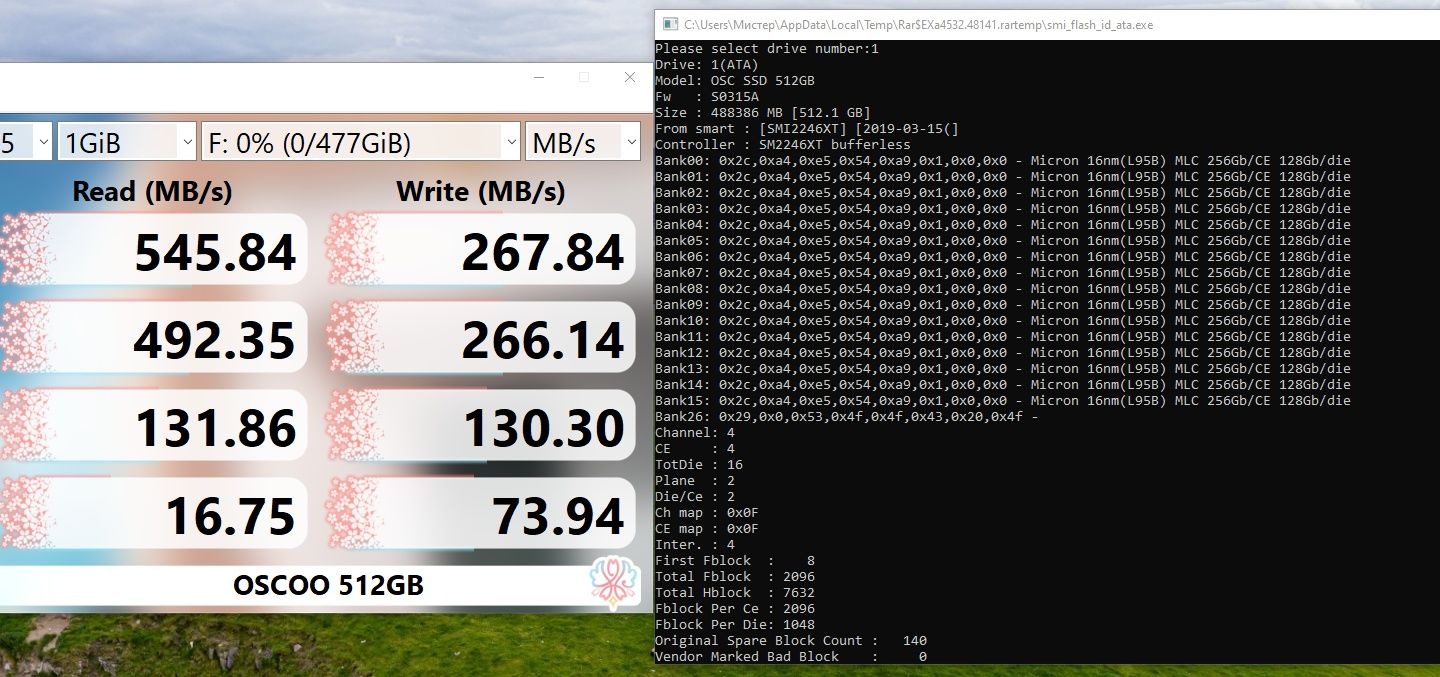Viewport: 1440px width, 677px height.
Task: Click the Bank01 flash ID row
Action: point(1003,176)
